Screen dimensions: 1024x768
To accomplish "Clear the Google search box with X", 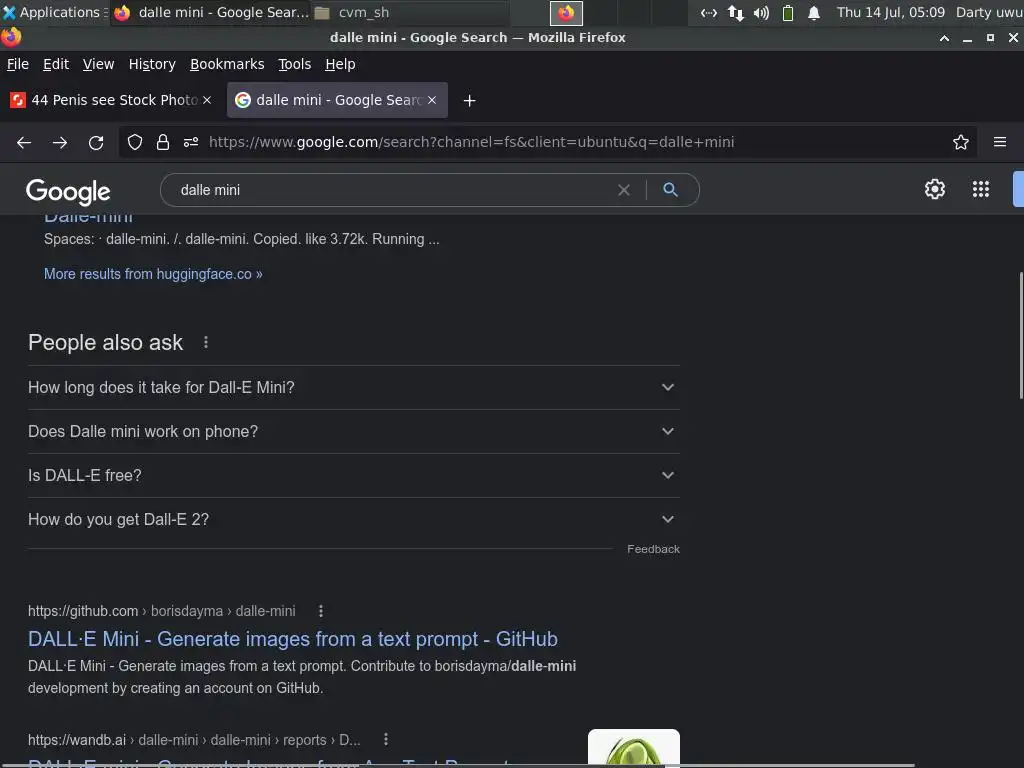I will [x=624, y=190].
